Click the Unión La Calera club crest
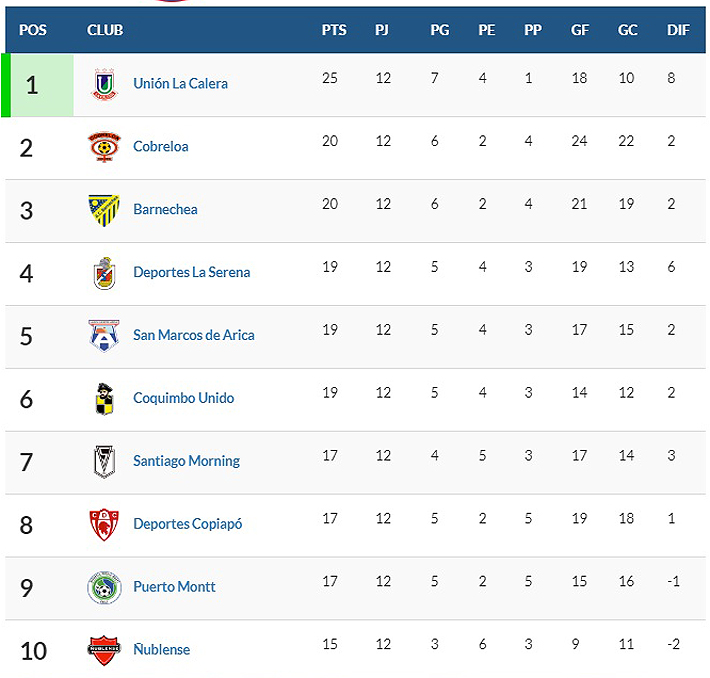Viewport: 710px width, 678px height. click(x=103, y=84)
